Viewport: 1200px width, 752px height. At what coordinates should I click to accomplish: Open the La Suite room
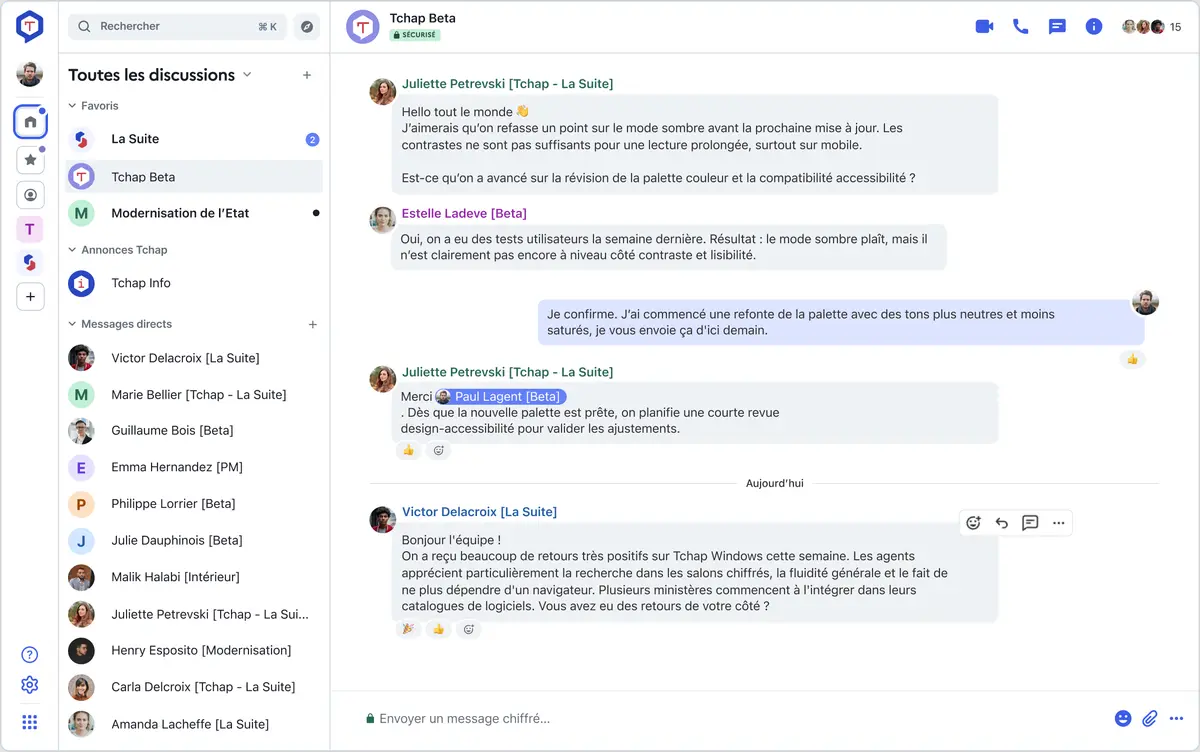coord(194,140)
